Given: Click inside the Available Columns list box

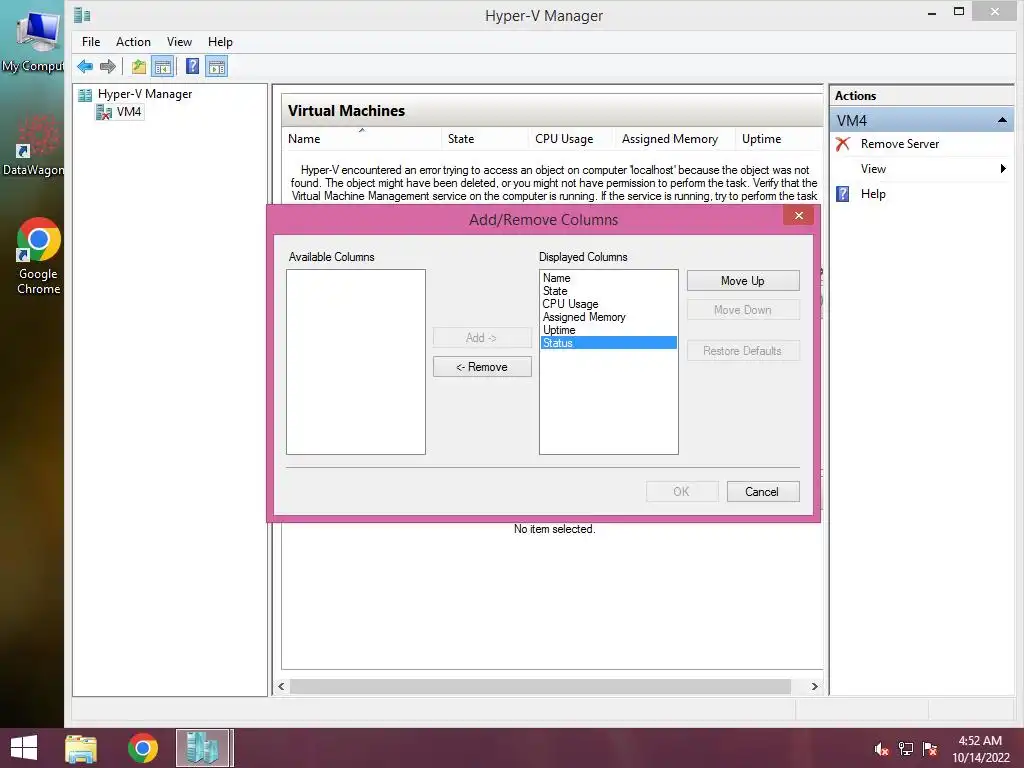Looking at the screenshot, I should tap(356, 362).
